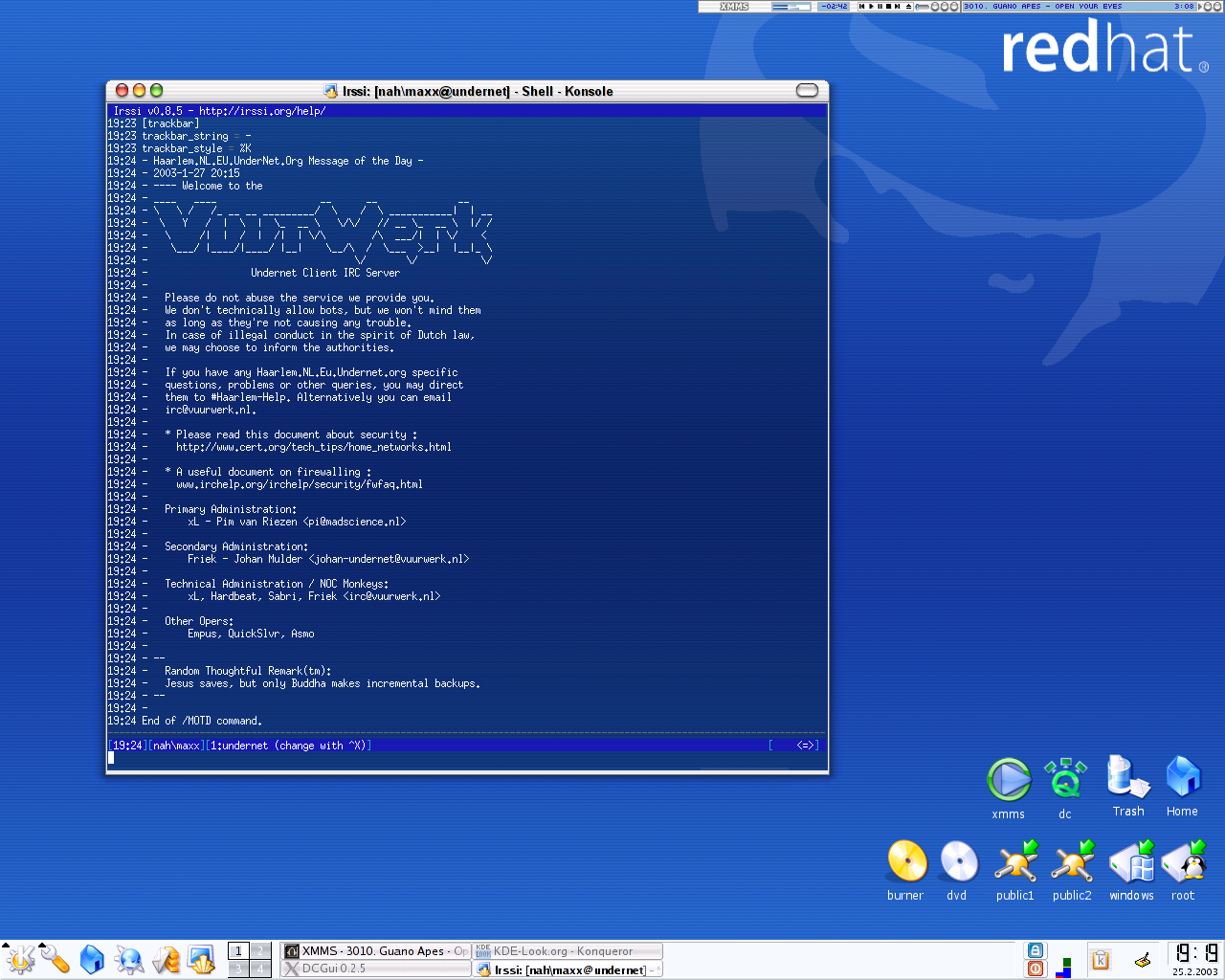Launch the mail client from panel
The width and height of the screenshot is (1225, 980).
pos(166,959)
